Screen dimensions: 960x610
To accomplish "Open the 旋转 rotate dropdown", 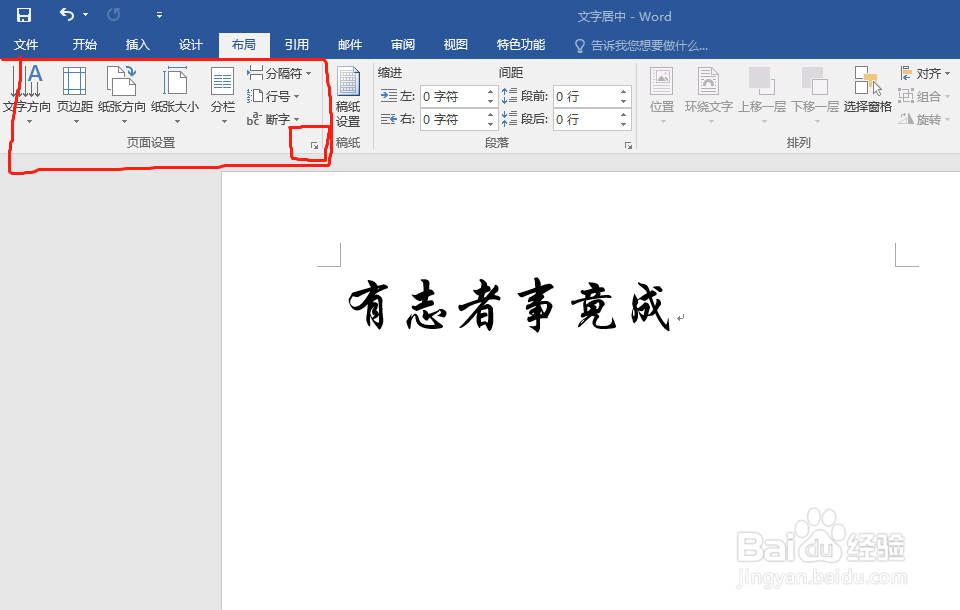I will 924,119.
